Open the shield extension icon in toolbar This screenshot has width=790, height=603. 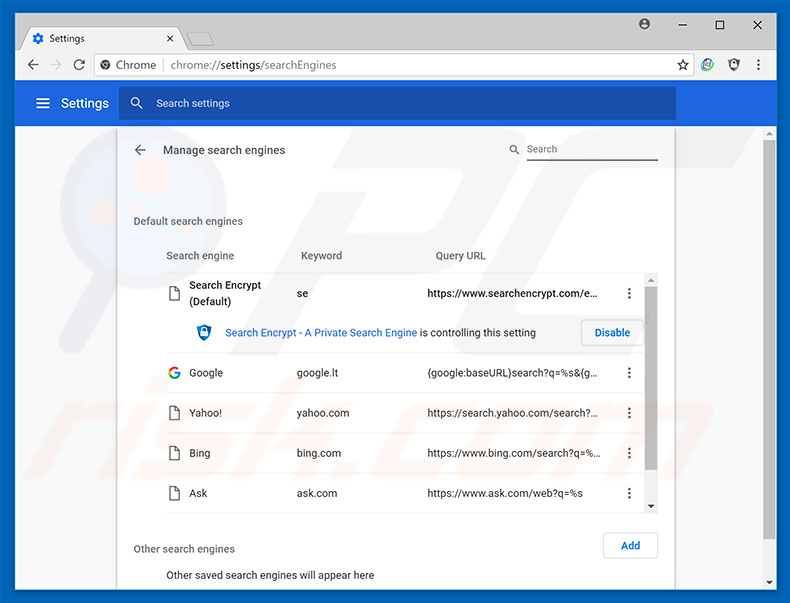point(734,64)
